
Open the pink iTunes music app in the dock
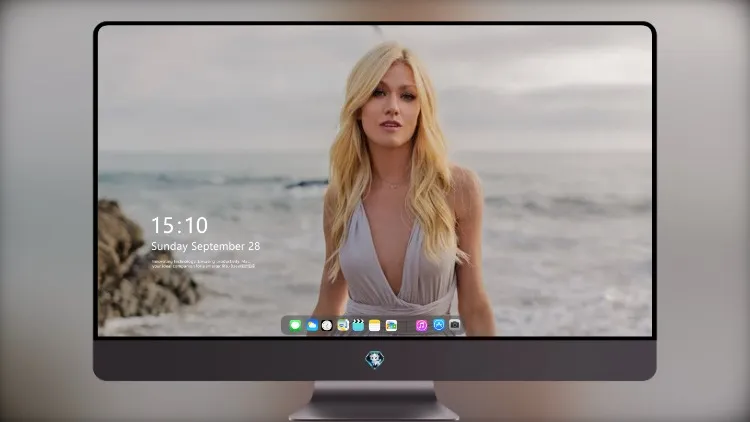click(421, 325)
